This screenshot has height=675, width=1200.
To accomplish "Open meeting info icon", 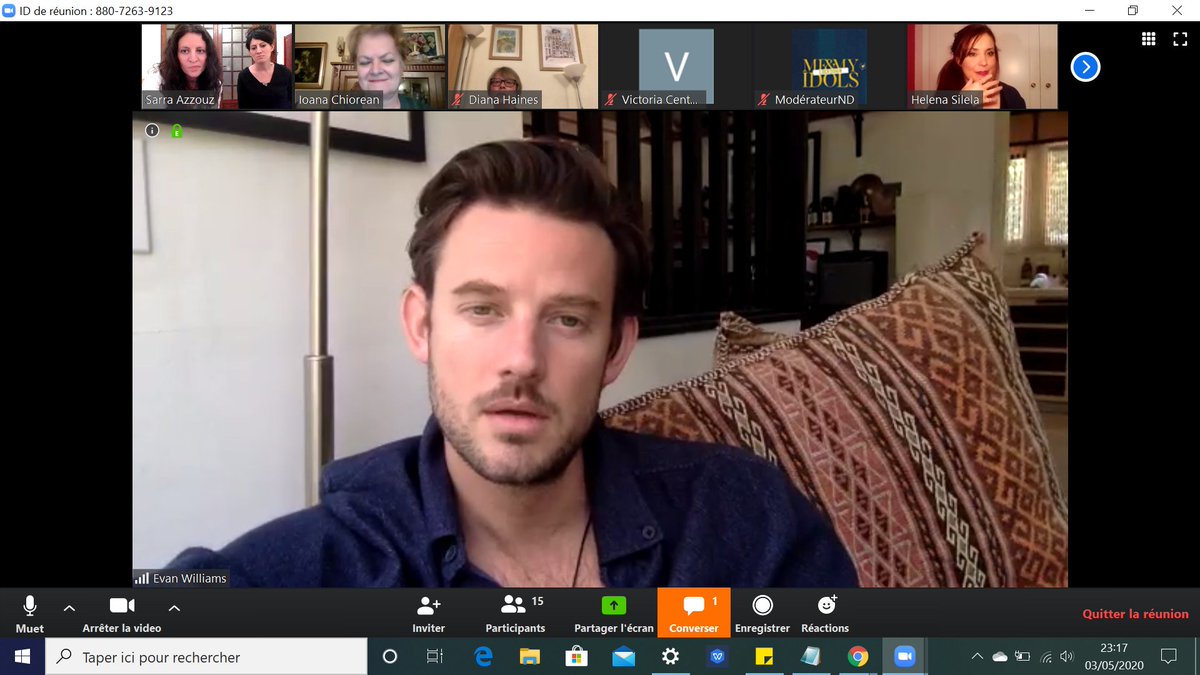I will 152,130.
